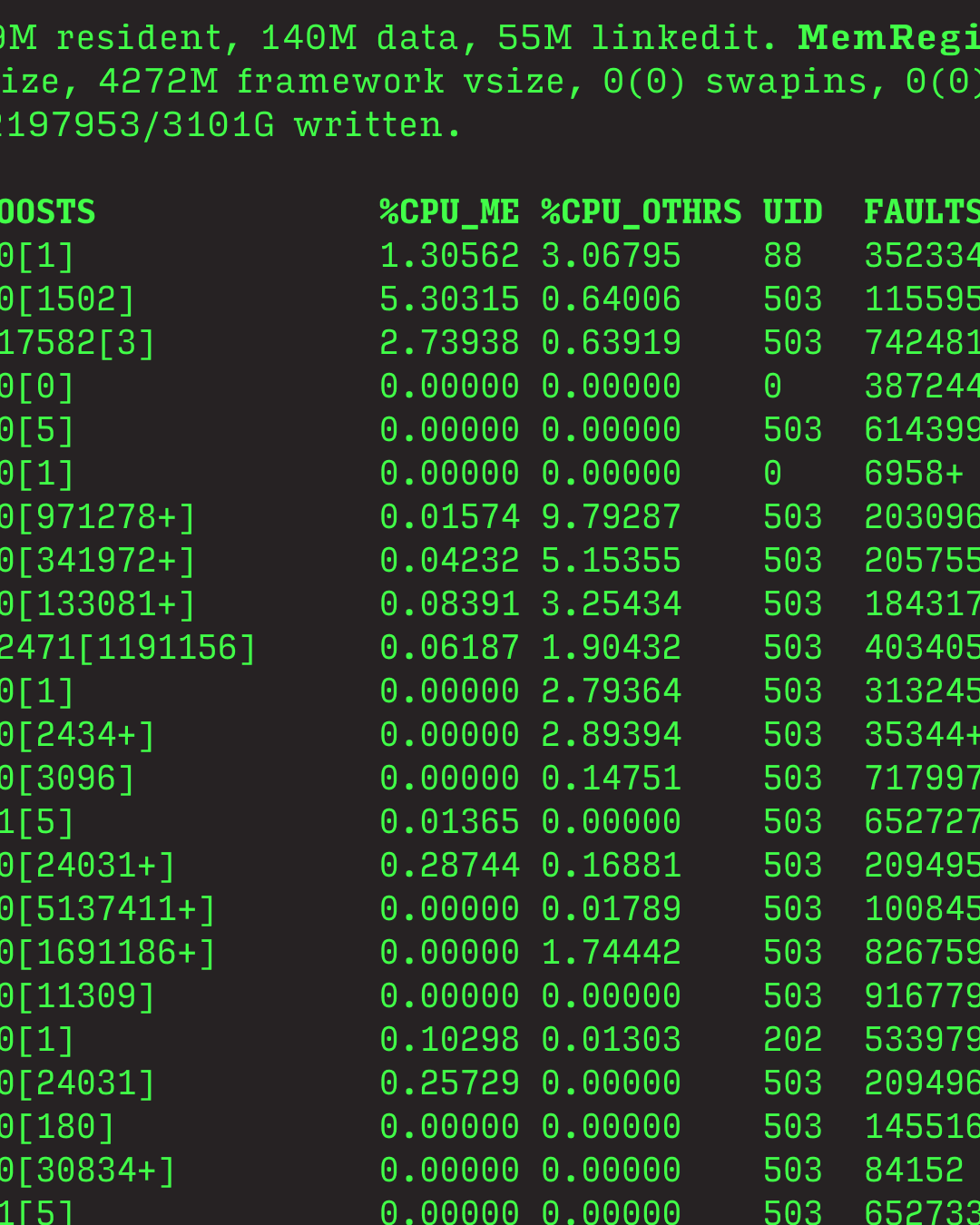Select the FAULTS value 84152

913,1171
